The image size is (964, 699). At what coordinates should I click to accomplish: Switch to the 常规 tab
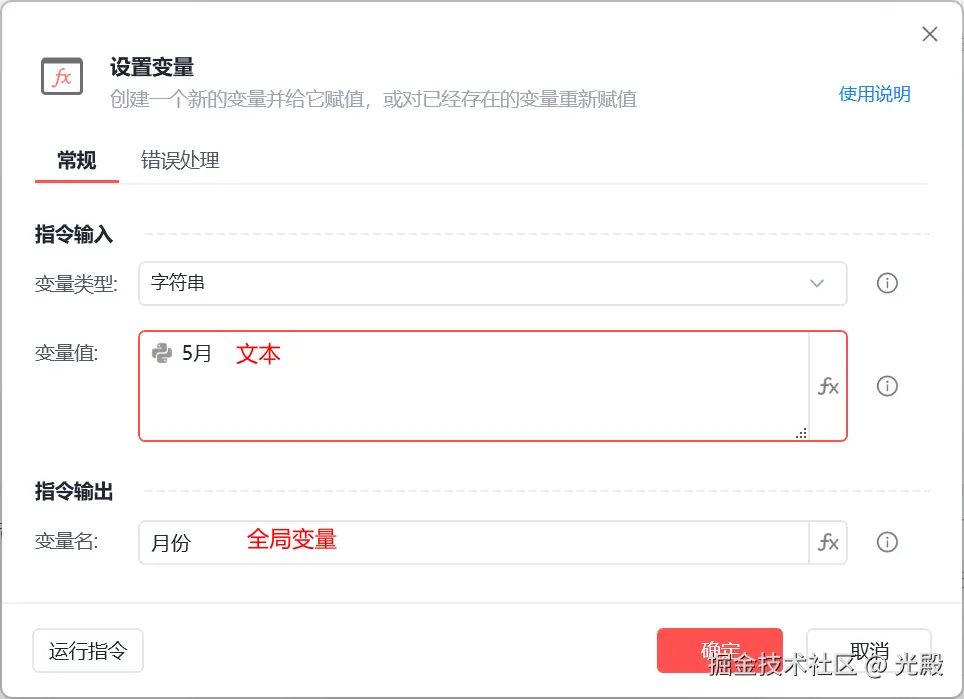tap(77, 160)
